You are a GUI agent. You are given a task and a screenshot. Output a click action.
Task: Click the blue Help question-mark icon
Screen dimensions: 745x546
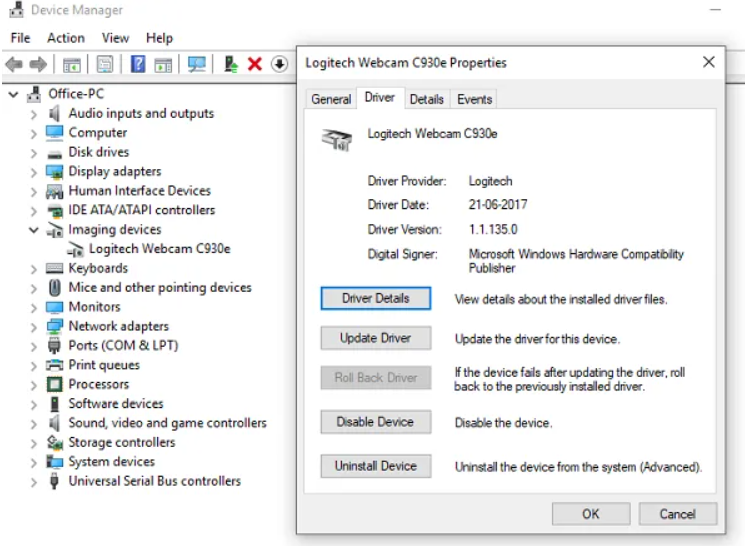pos(138,64)
